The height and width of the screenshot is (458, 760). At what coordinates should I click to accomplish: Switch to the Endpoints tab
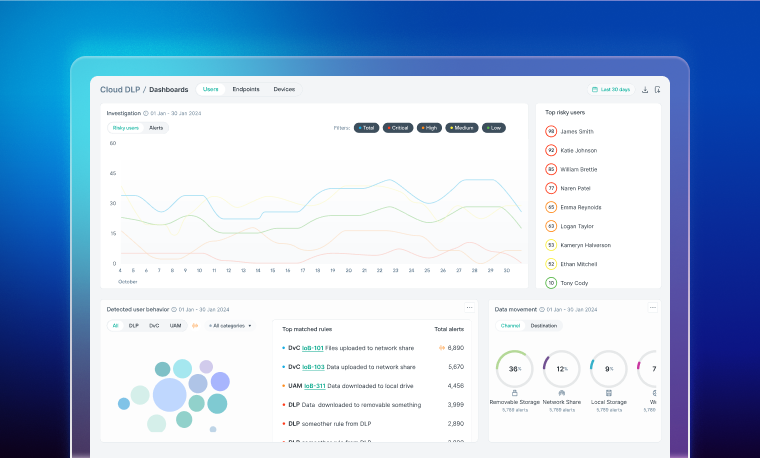pyautogui.click(x=246, y=89)
